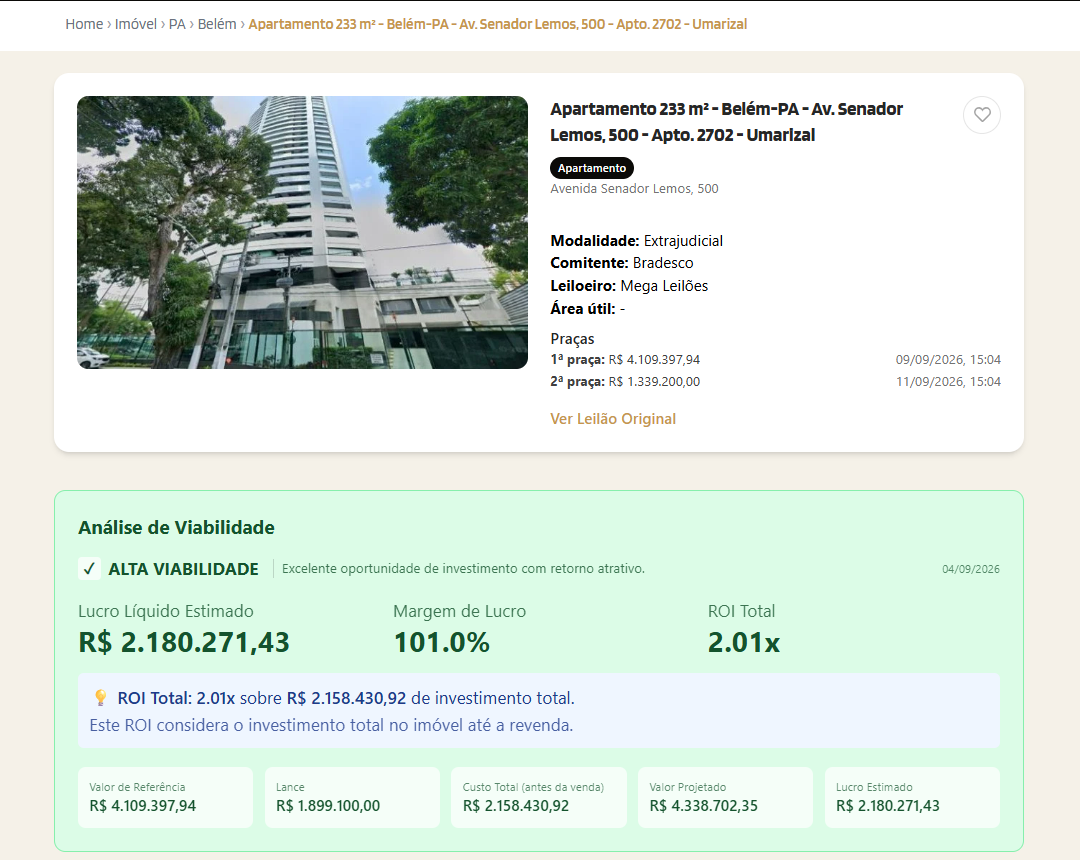
Task: Click 'Este ROI considera o investimento' note
Action: 331,725
